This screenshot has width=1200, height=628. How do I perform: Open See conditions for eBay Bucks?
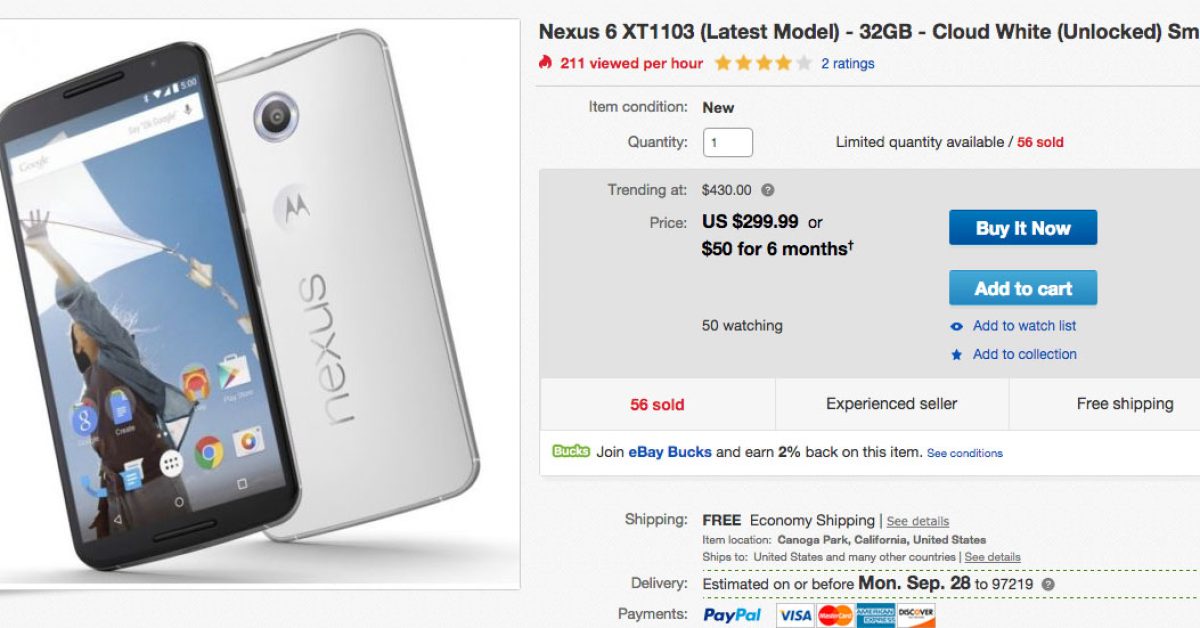coord(965,453)
